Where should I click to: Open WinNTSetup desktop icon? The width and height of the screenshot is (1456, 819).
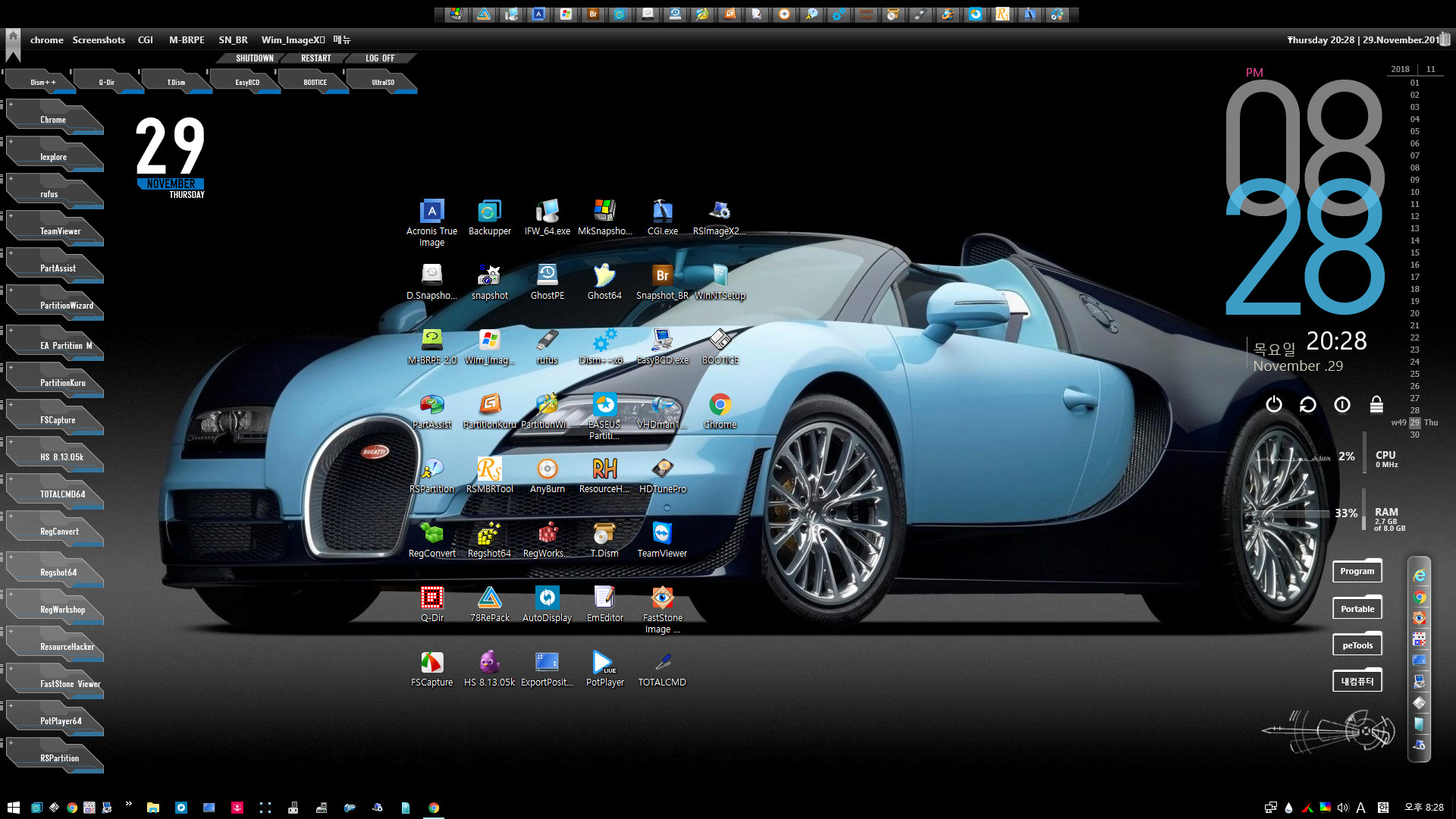[x=720, y=281]
